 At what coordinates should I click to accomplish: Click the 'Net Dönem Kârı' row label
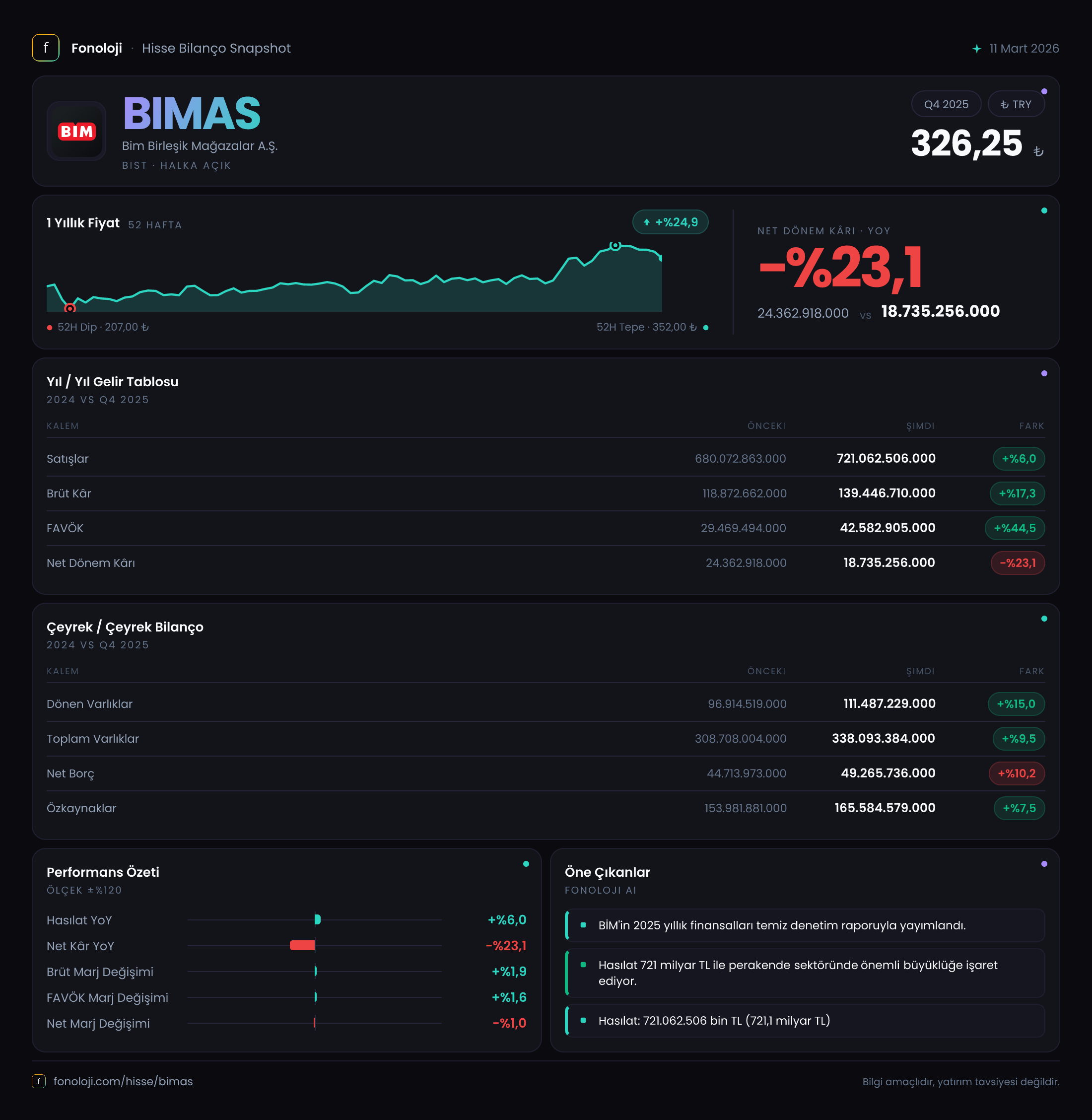pos(91,563)
